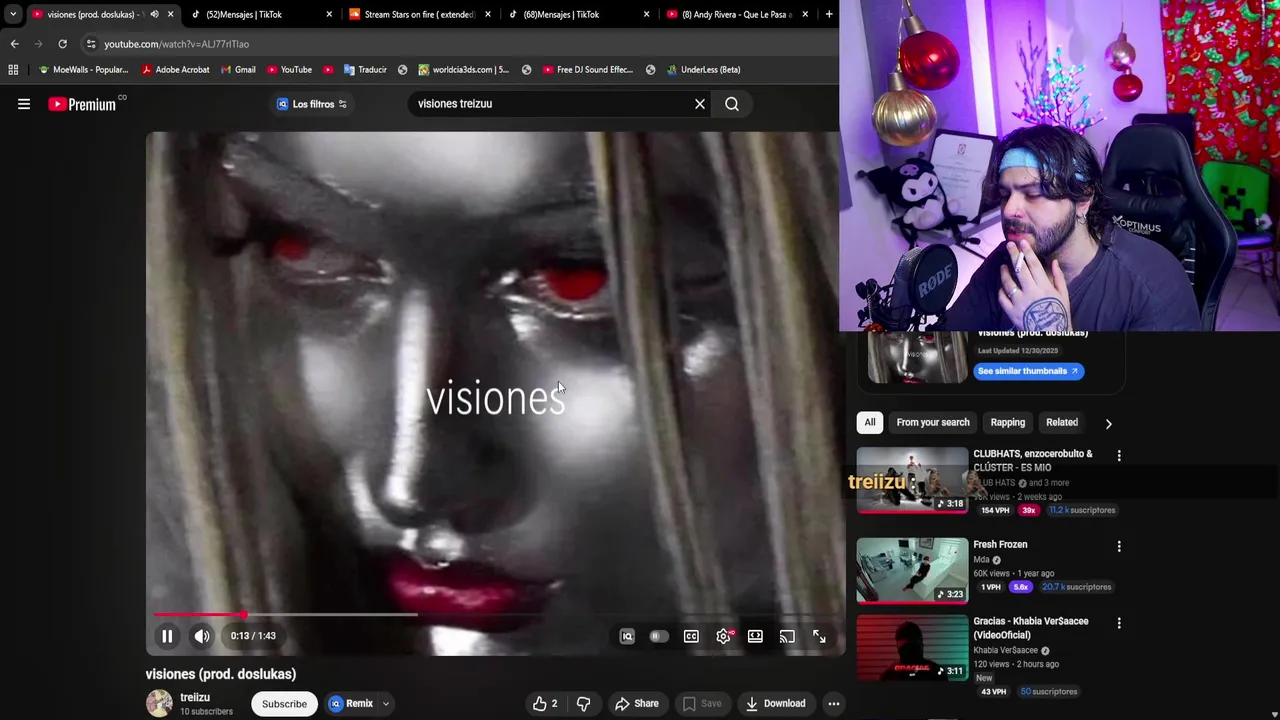Like the video (2 likes)
The image size is (1280, 720).
(545, 704)
